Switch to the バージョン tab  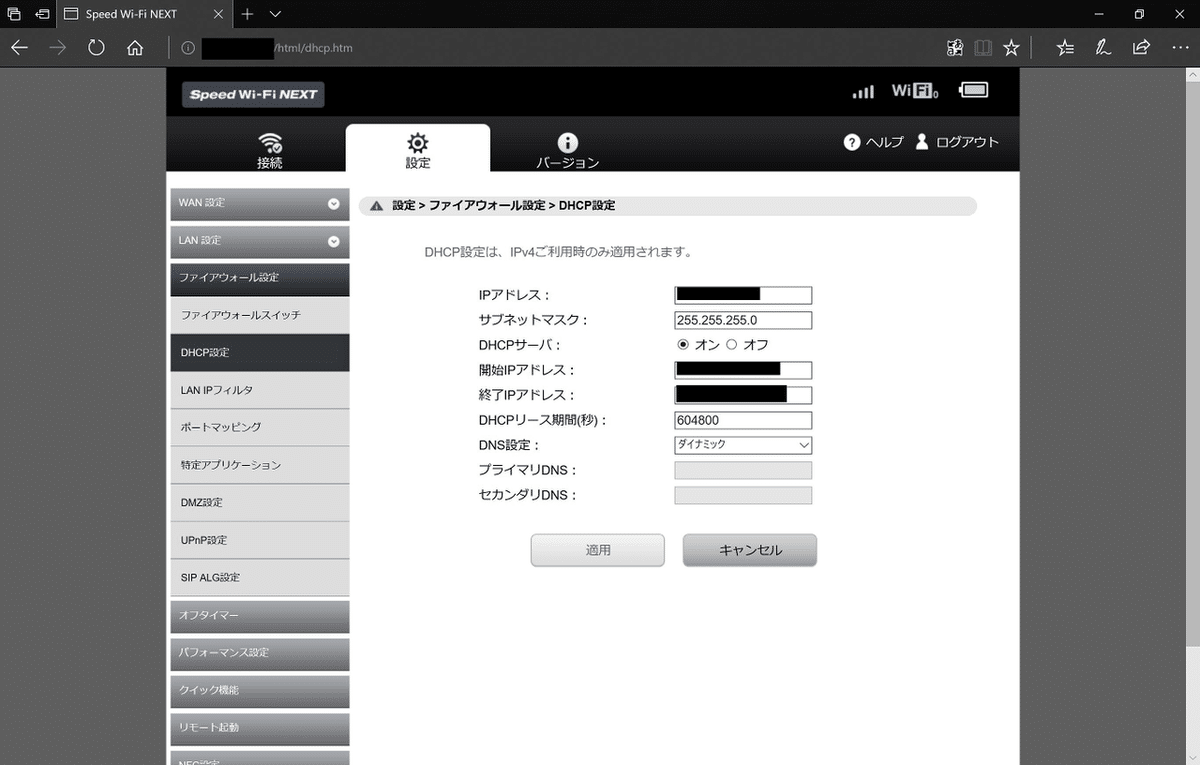[567, 150]
